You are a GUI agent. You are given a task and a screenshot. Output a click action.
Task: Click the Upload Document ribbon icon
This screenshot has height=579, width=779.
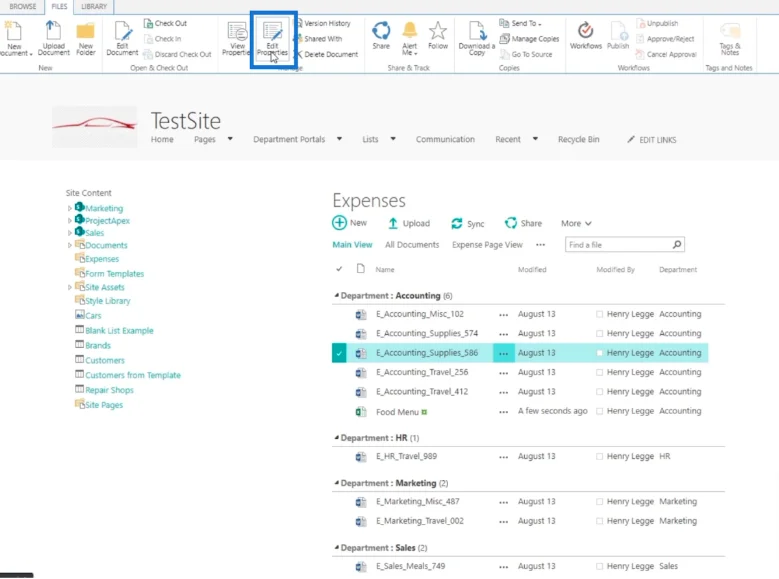pos(53,38)
